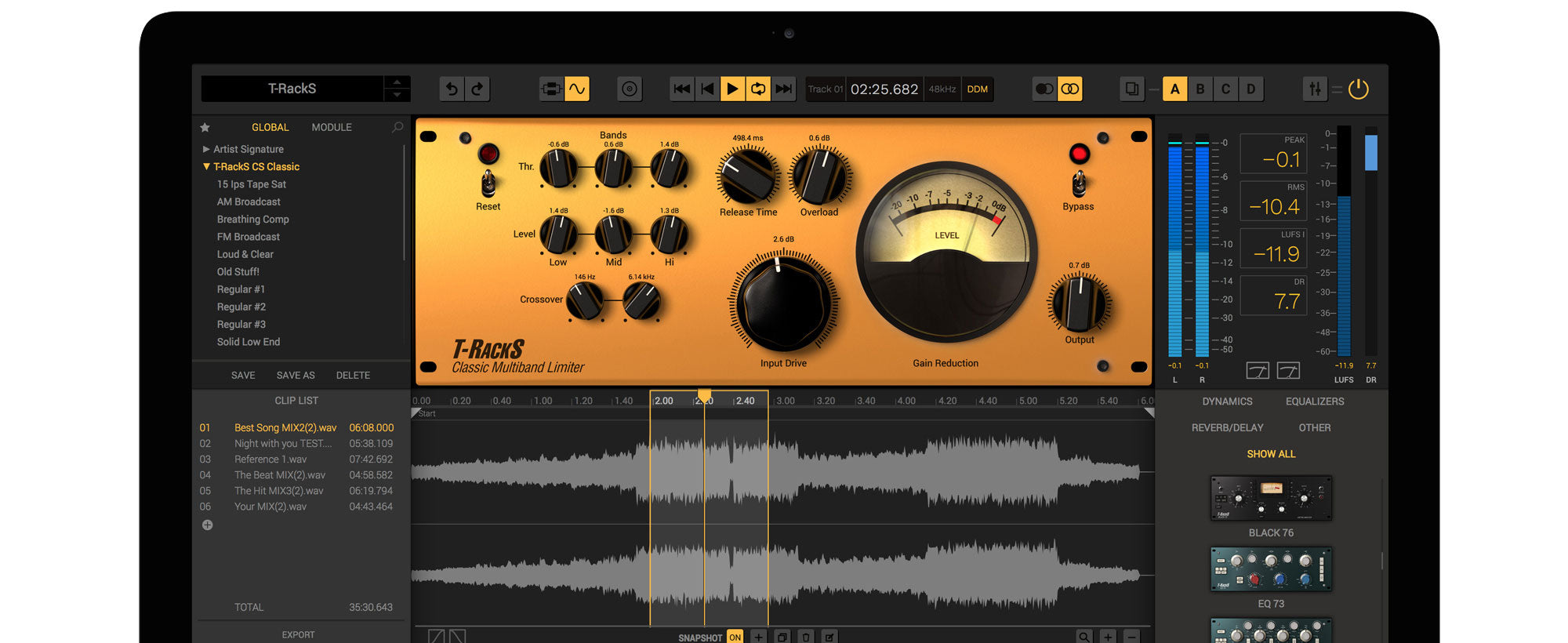The width and height of the screenshot is (1568, 643).
Task: Select the mono link circles icon
Action: pyautogui.click(x=1044, y=89)
